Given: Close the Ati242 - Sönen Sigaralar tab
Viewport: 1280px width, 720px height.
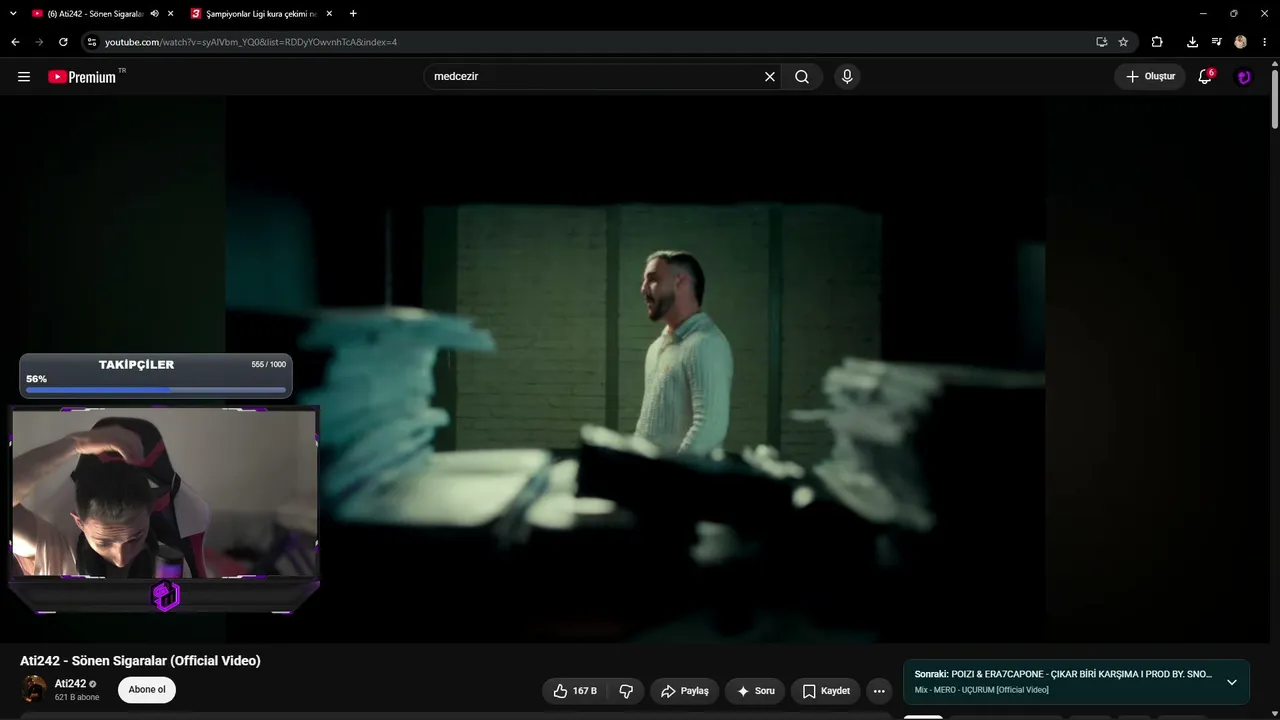Looking at the screenshot, I should [170, 14].
